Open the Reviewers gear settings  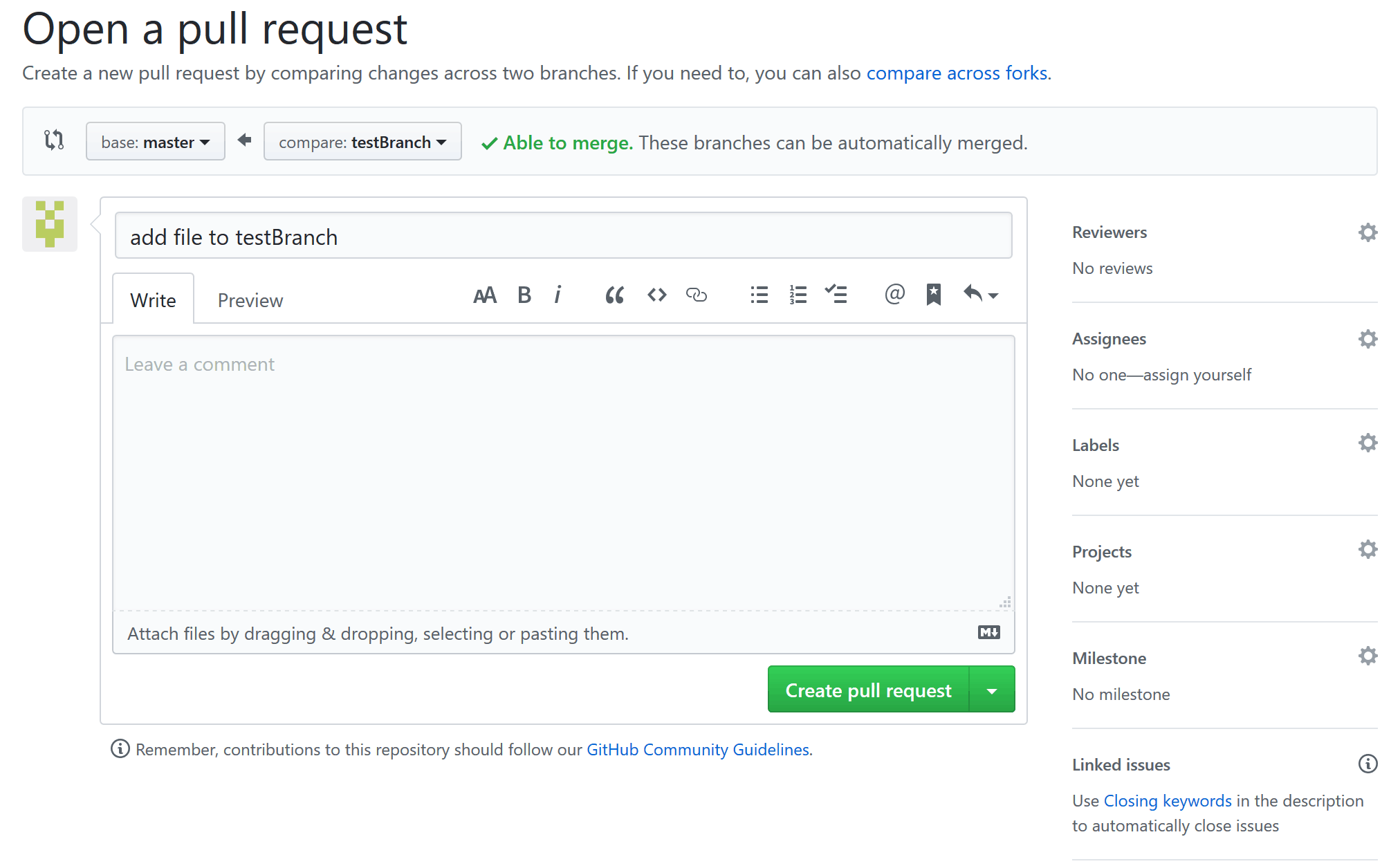(1367, 232)
